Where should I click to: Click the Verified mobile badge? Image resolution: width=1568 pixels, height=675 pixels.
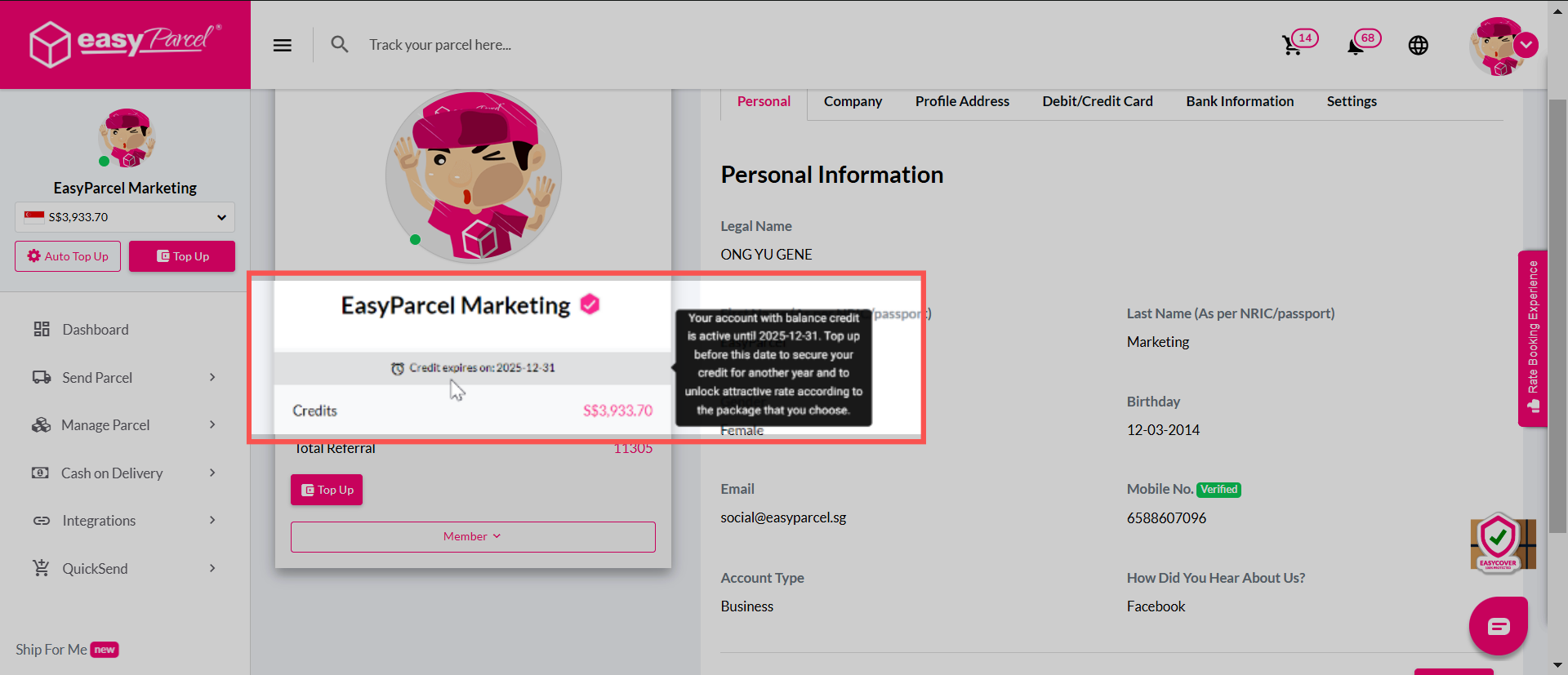(x=1219, y=490)
